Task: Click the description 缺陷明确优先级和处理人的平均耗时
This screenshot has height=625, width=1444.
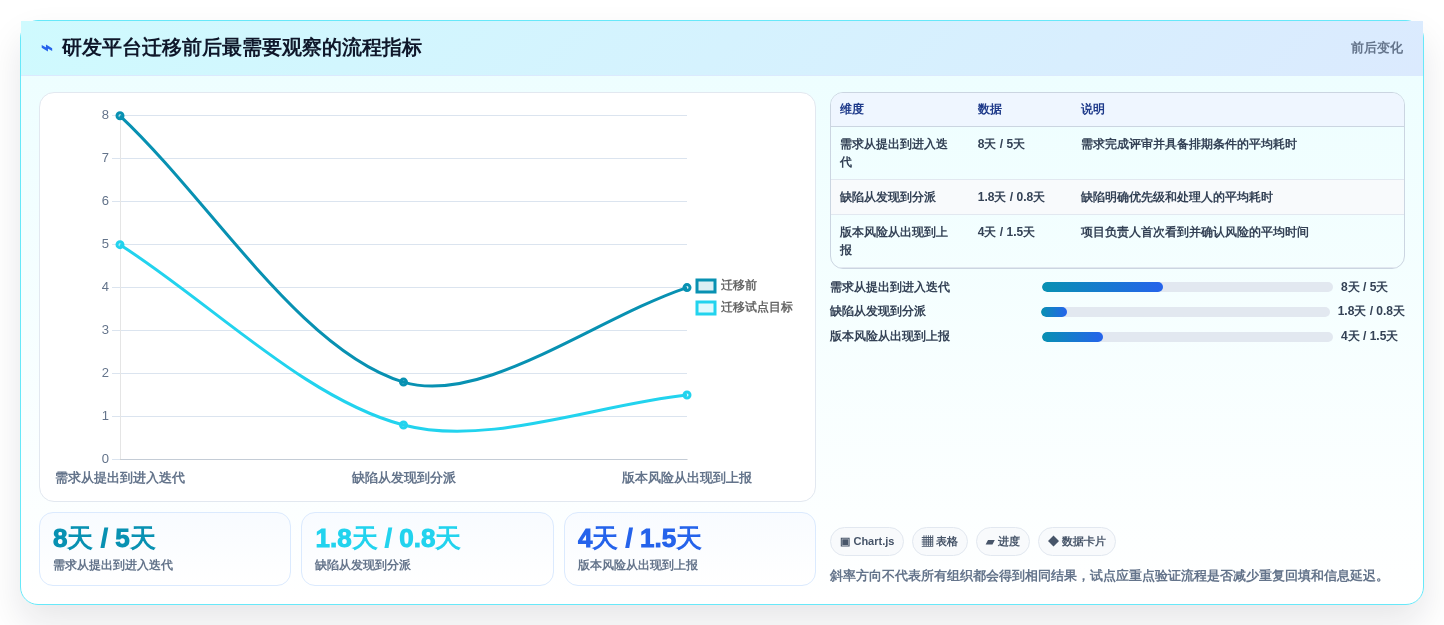Action: pyautogui.click(x=1177, y=198)
